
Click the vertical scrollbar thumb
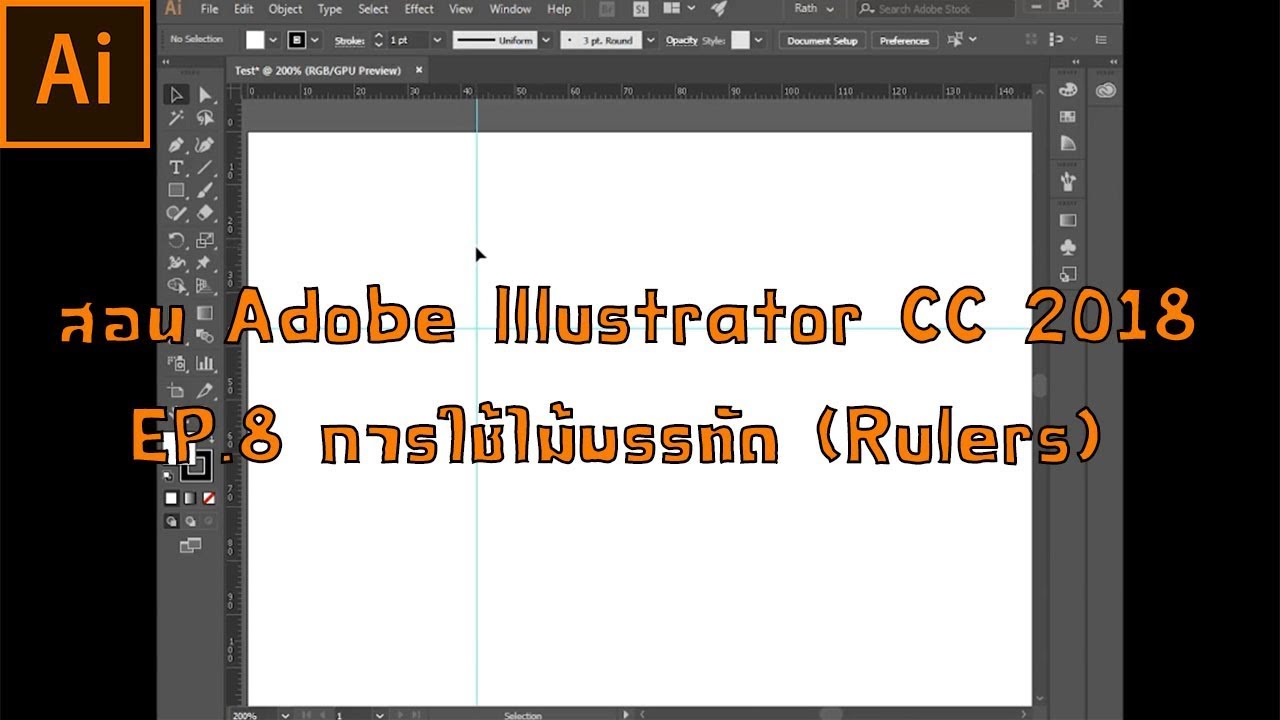(x=1040, y=385)
